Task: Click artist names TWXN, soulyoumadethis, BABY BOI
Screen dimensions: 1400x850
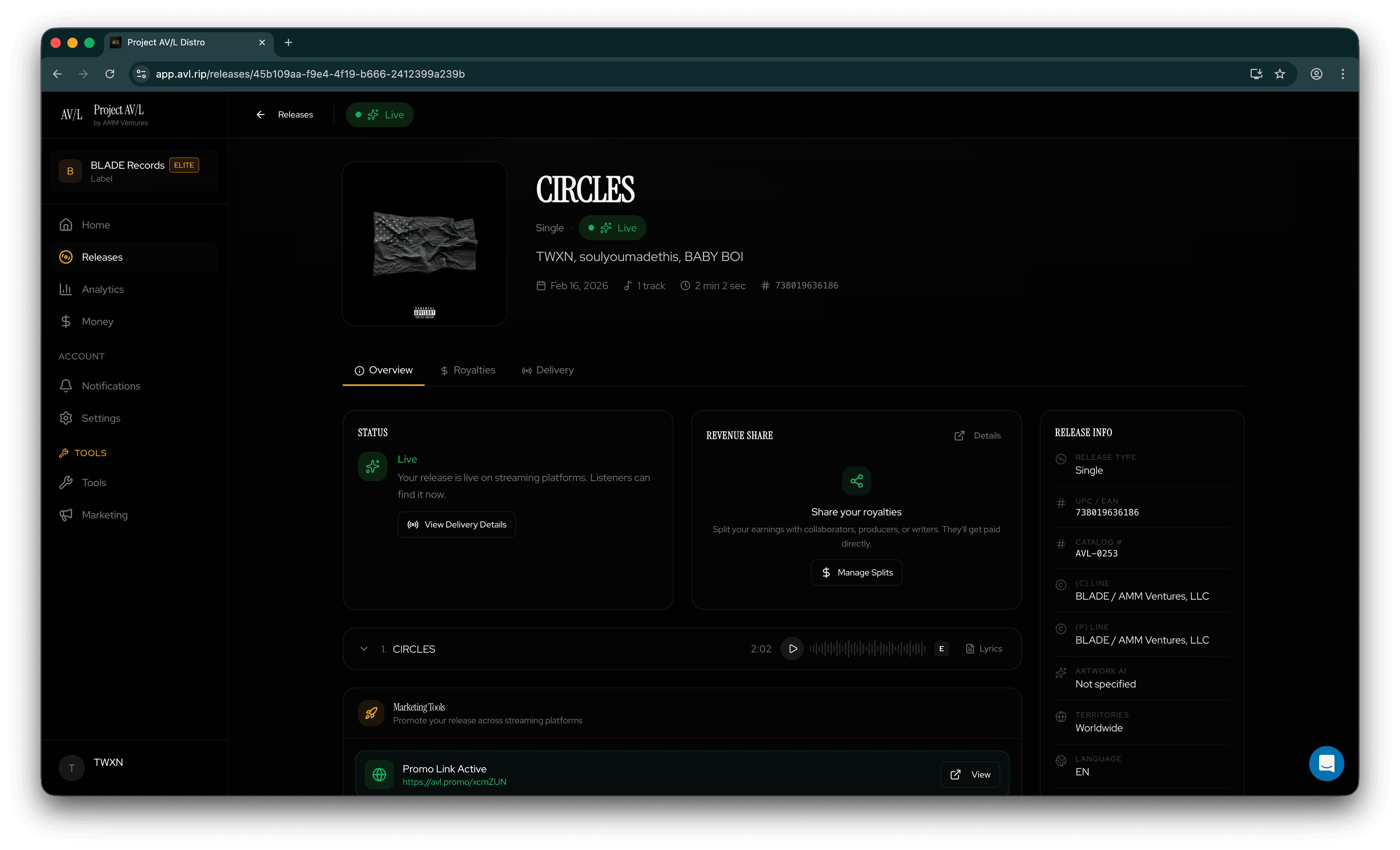Action: [639, 257]
